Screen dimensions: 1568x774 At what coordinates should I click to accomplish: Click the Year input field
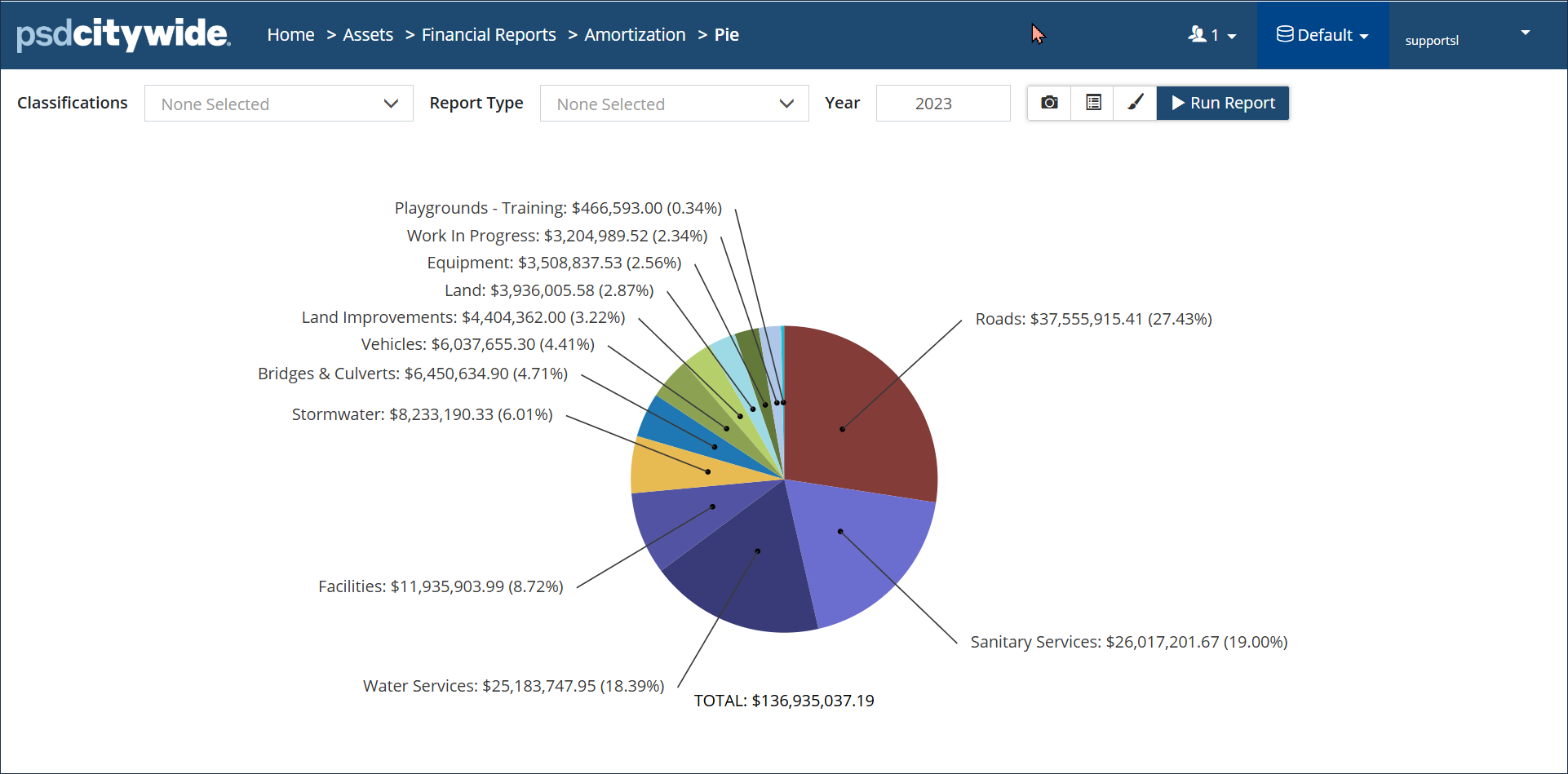pyautogui.click(x=942, y=104)
